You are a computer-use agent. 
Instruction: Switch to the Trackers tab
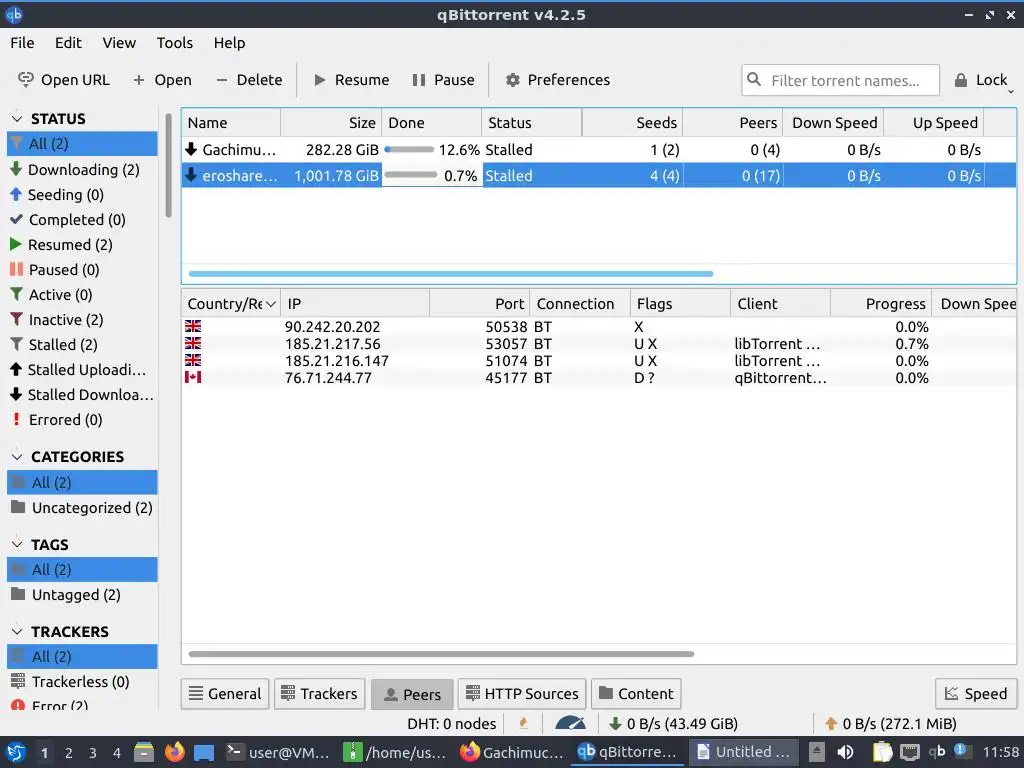[x=319, y=694]
